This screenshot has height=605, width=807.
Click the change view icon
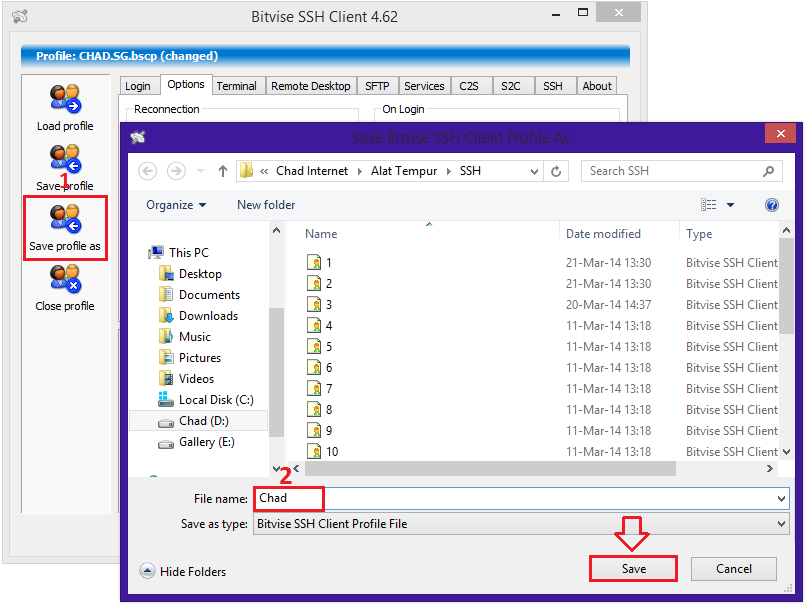click(709, 205)
